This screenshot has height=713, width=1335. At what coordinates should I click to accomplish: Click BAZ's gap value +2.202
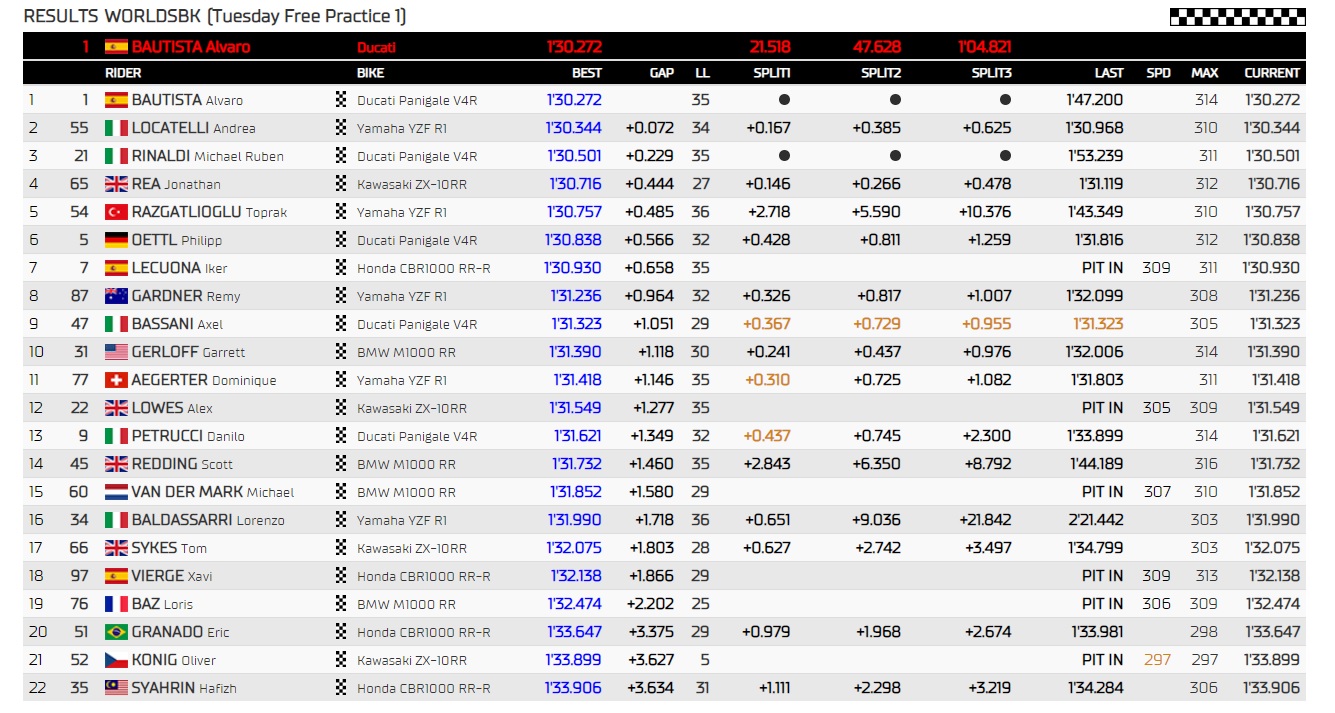(650, 604)
